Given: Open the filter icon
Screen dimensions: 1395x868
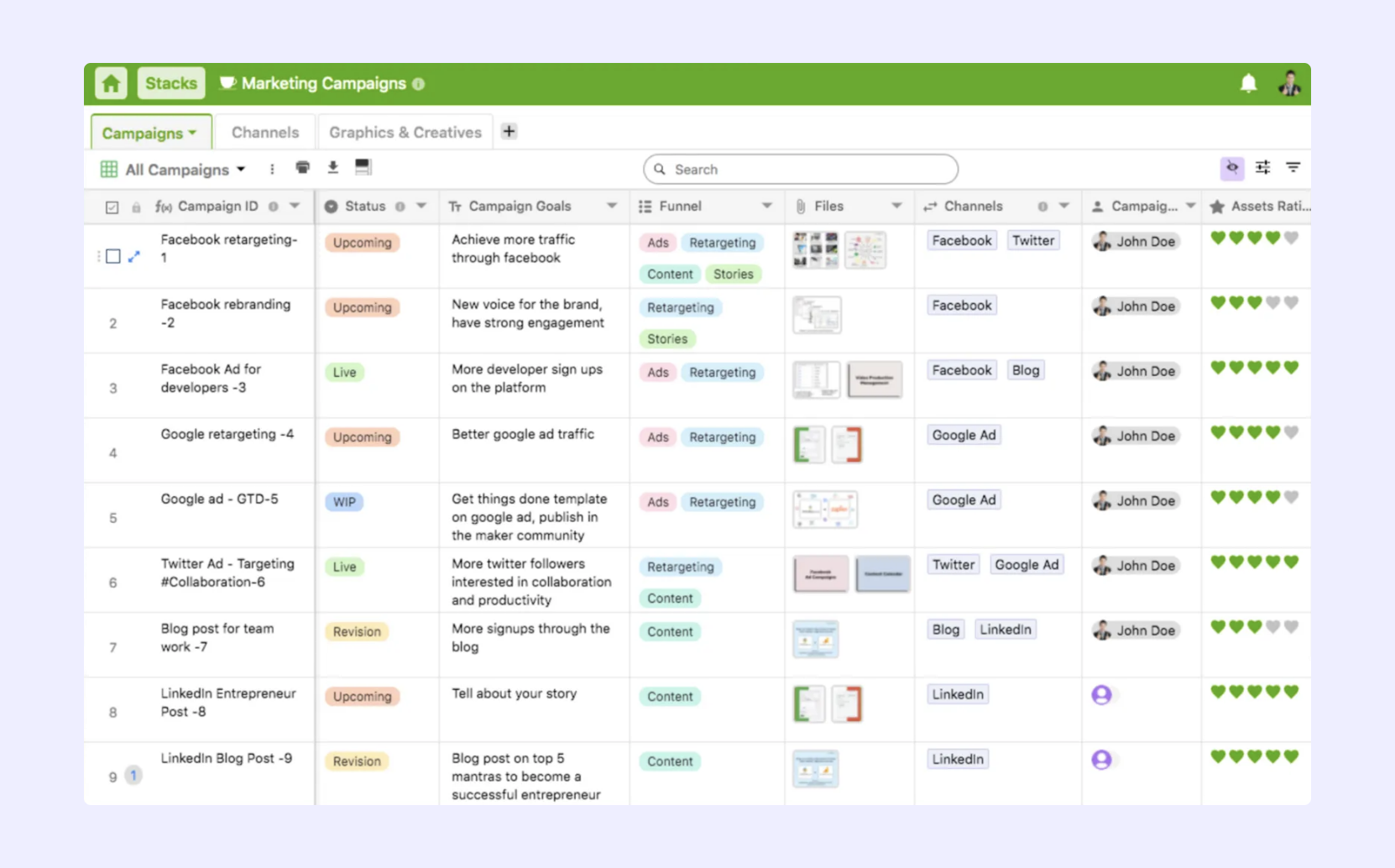Looking at the screenshot, I should point(1293,168).
